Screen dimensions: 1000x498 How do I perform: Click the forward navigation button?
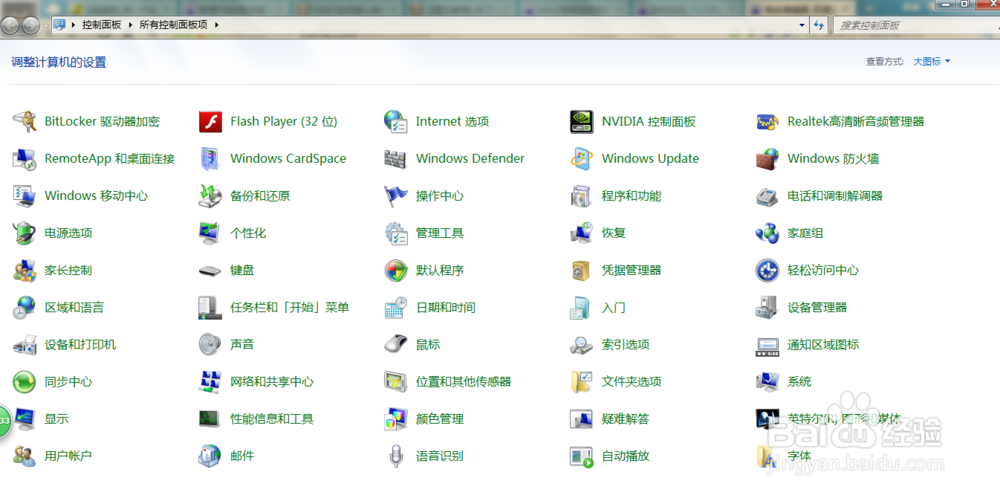[30, 25]
